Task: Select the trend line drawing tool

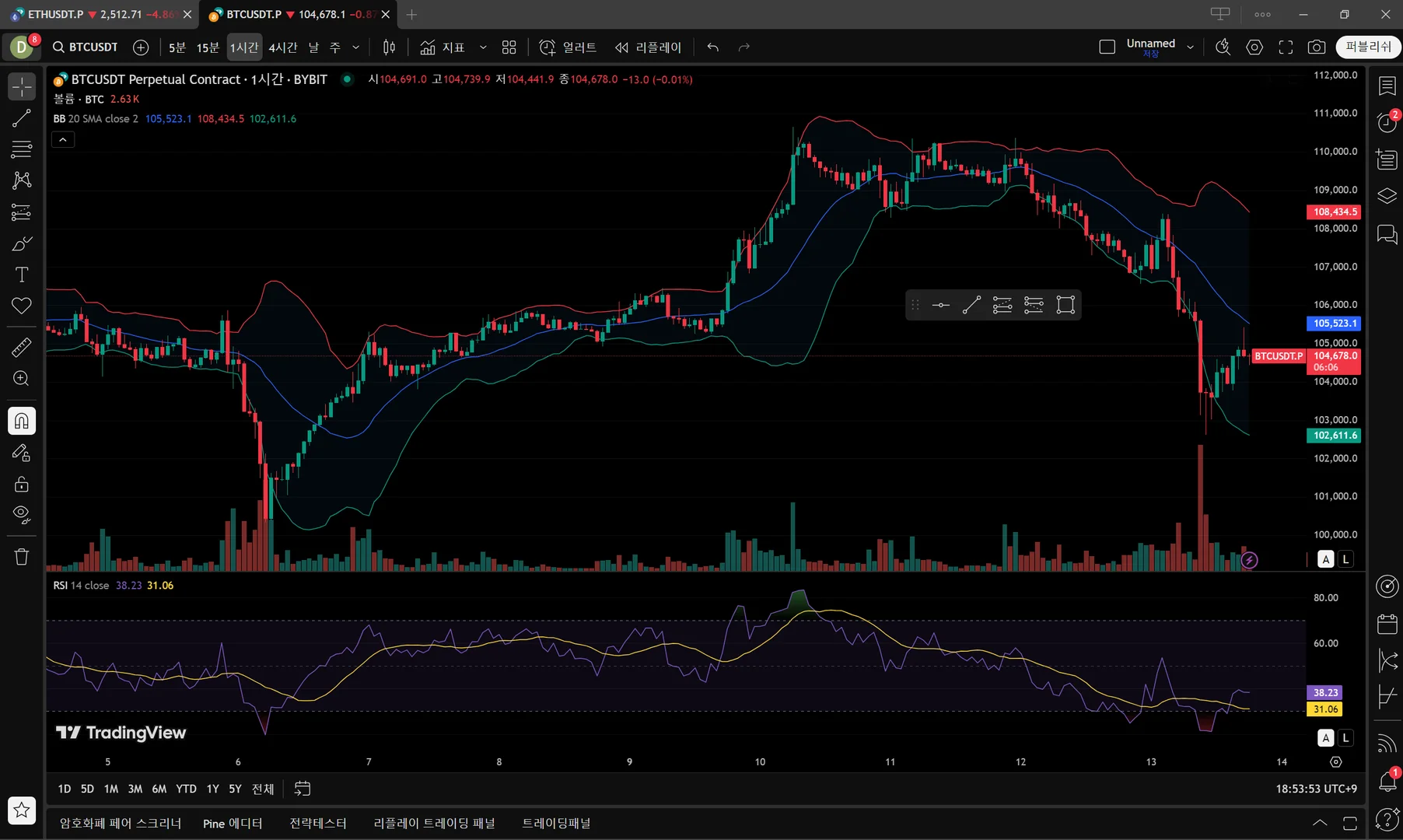Action: 22,118
